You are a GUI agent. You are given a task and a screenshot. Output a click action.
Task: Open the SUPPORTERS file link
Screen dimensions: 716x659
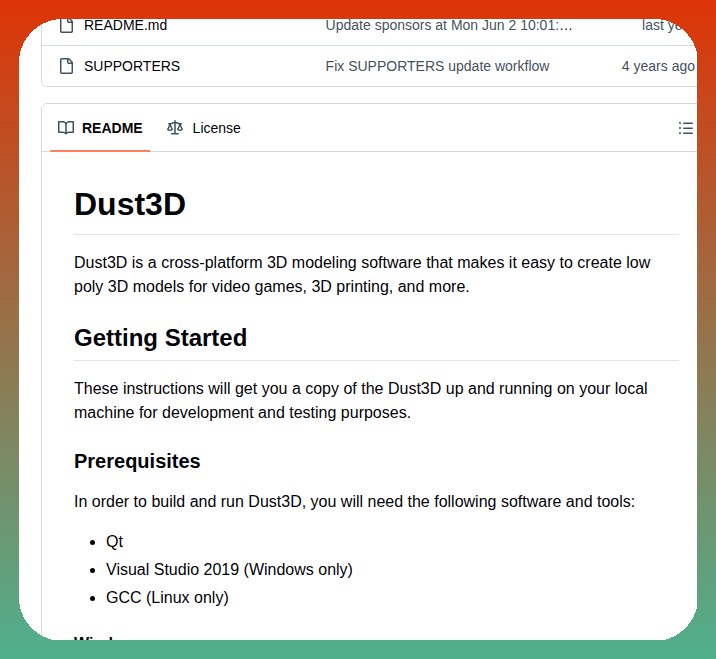pyautogui.click(x=132, y=66)
